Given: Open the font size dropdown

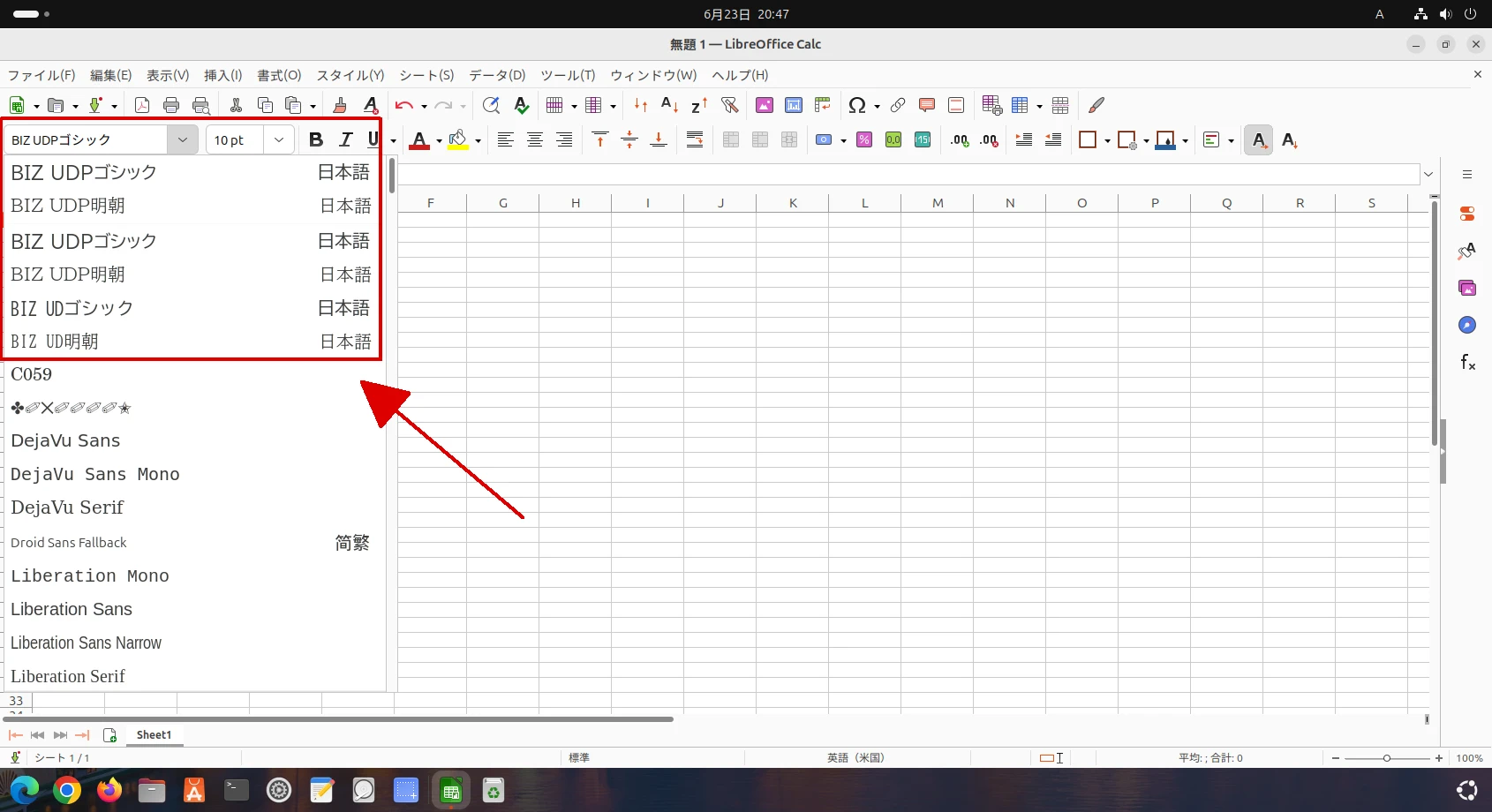Looking at the screenshot, I should (279, 139).
